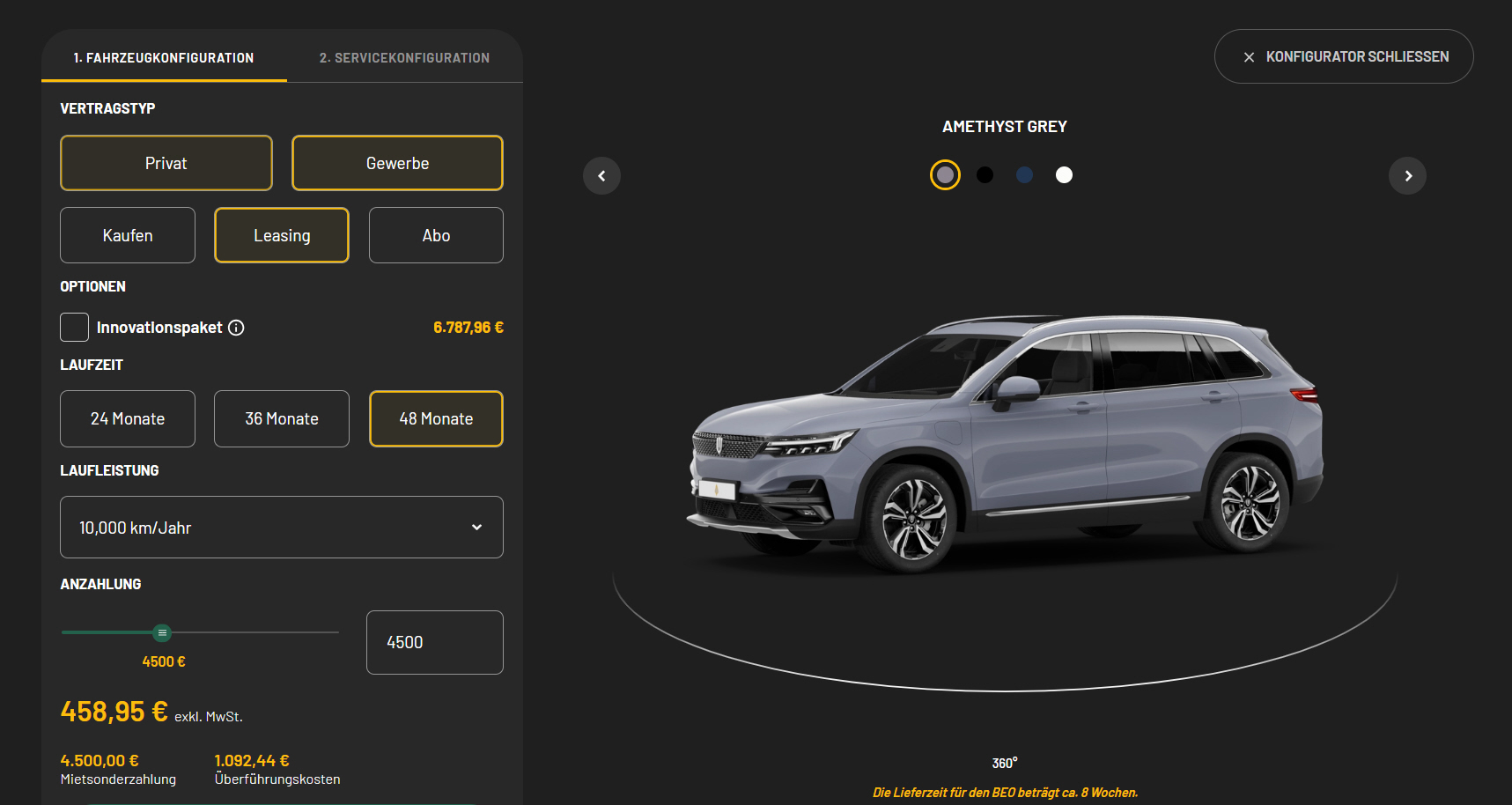This screenshot has height=805, width=1512.
Task: Choose the Amethyst Grey color swatch
Action: point(945,175)
